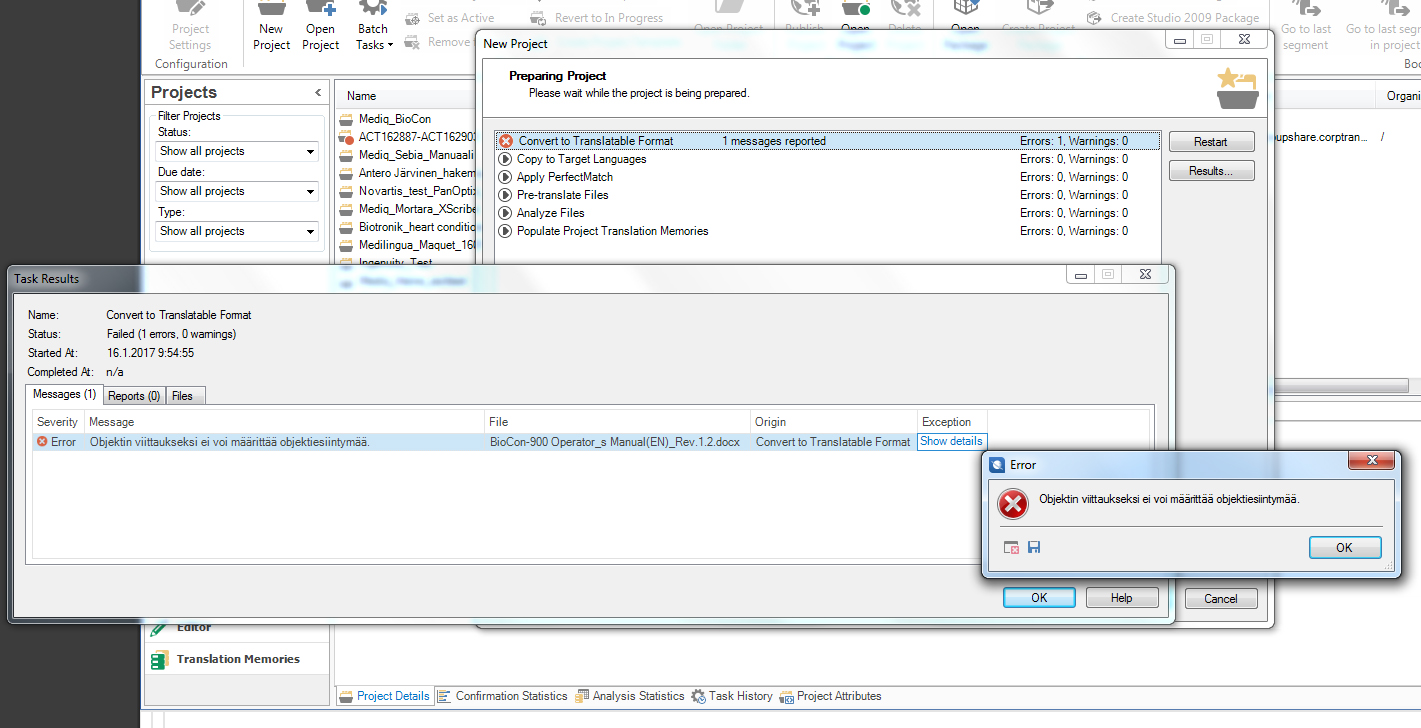This screenshot has width=1421, height=728.
Task: Select the Biotronik_heart condition project row
Action: pos(406,227)
